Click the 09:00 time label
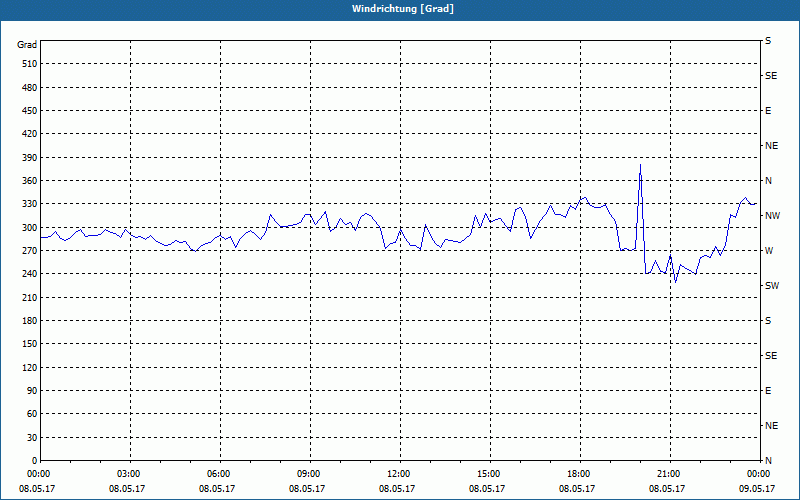 (x=308, y=474)
